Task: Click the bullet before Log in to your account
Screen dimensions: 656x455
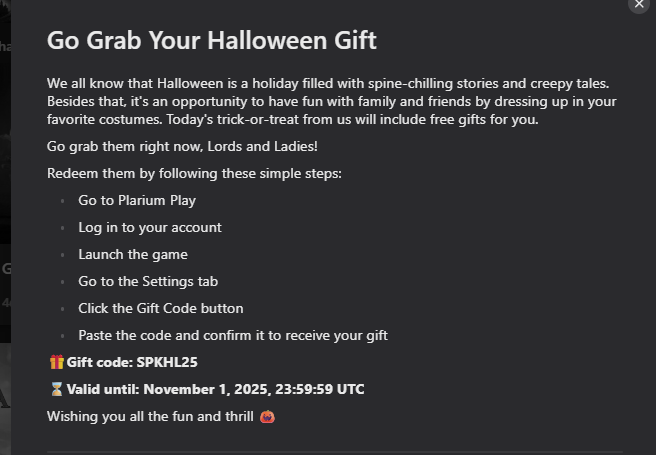Action: click(62, 228)
